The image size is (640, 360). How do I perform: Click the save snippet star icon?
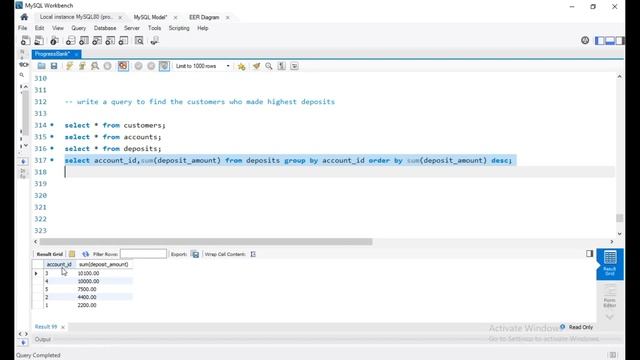241,66
